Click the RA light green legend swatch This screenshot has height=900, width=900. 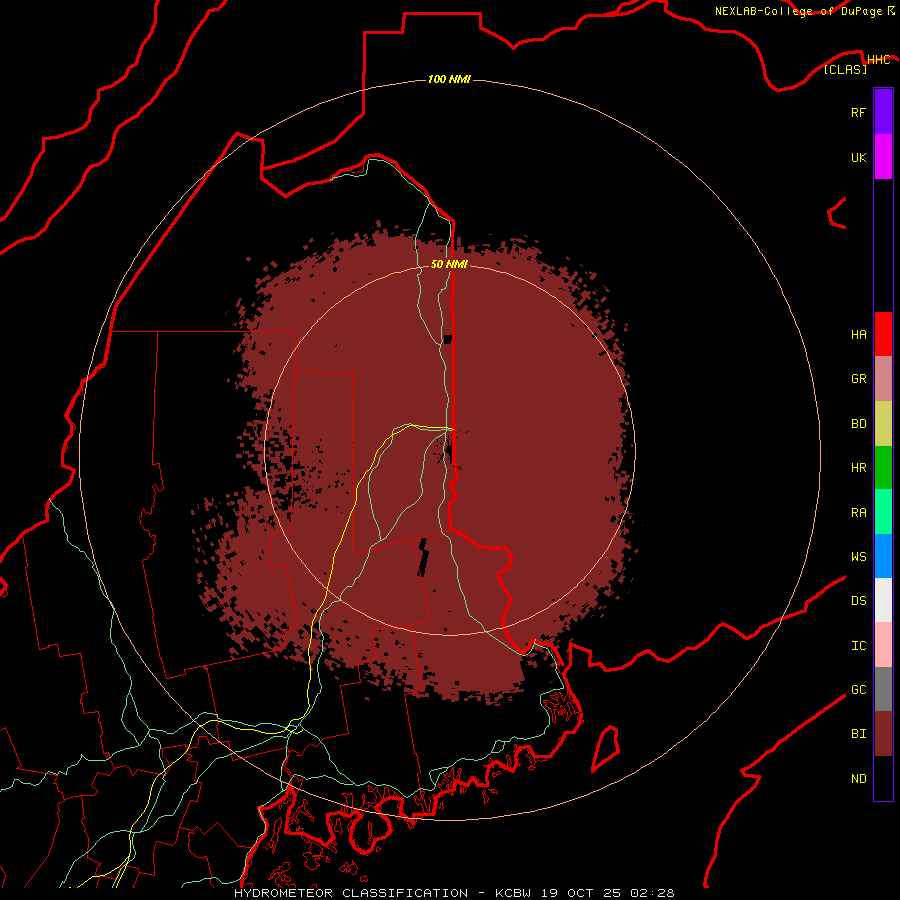click(883, 512)
